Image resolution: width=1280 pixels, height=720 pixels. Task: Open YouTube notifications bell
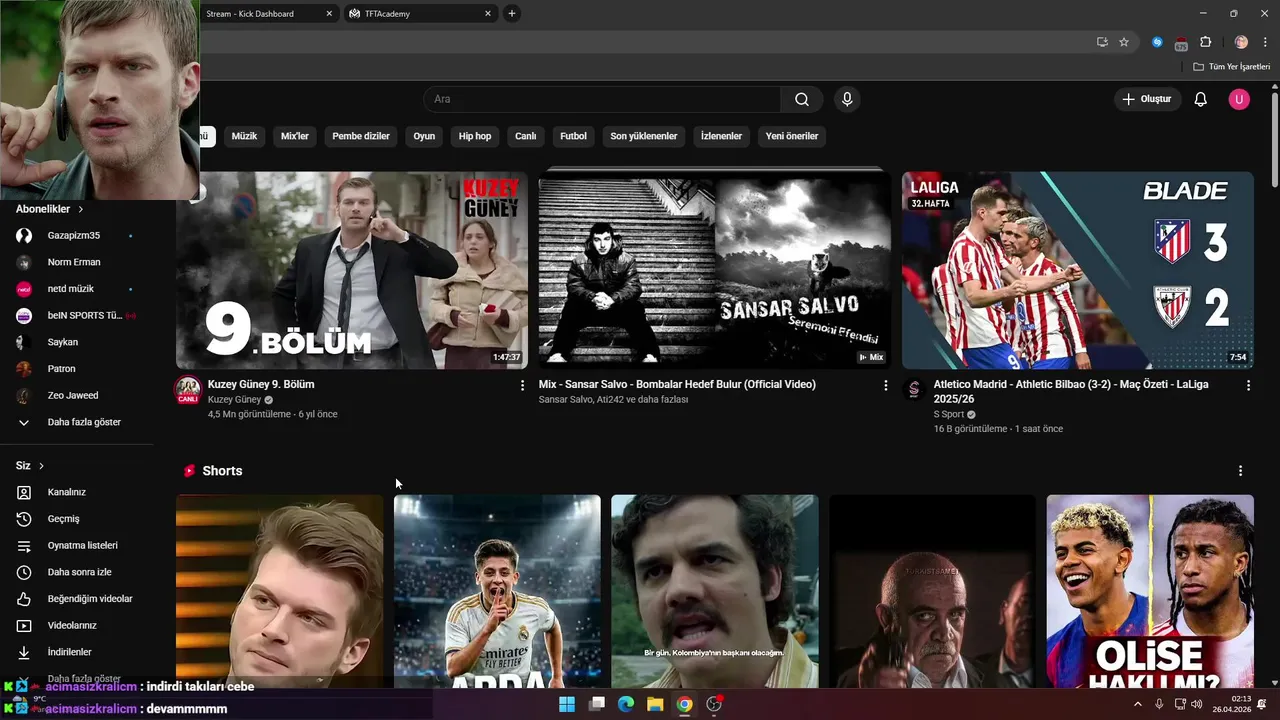(x=1201, y=99)
